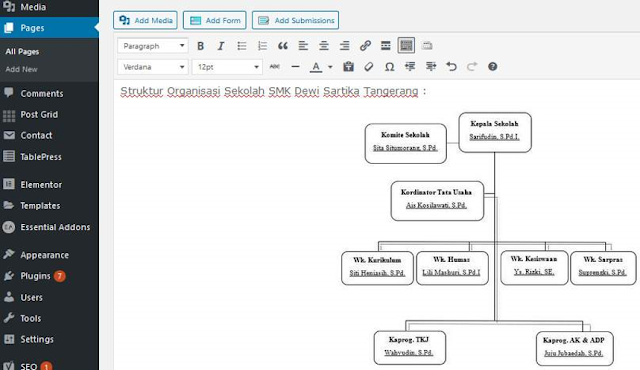The width and height of the screenshot is (640, 370).
Task: Open the Verdana font family dropdown
Action: point(153,67)
